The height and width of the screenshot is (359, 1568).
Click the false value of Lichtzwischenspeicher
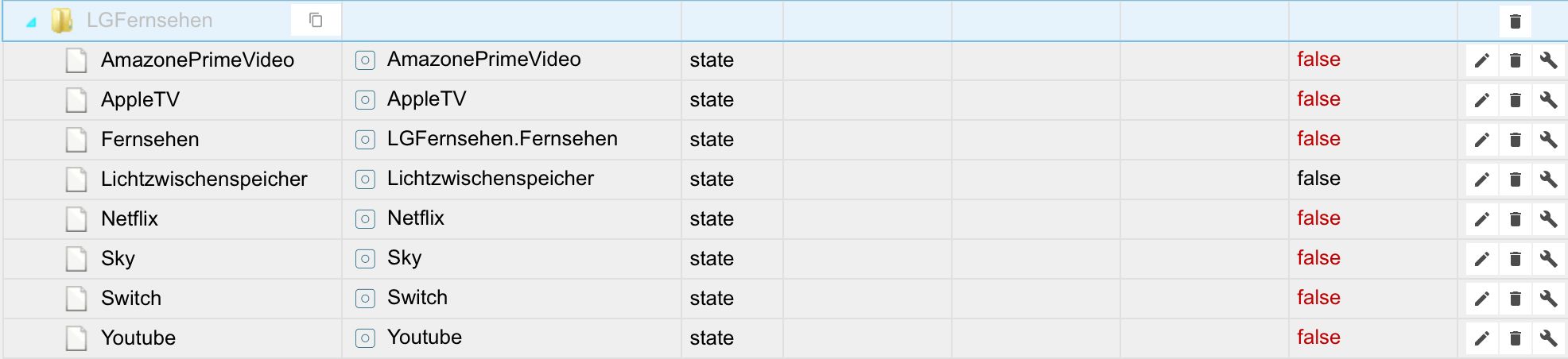[1318, 178]
